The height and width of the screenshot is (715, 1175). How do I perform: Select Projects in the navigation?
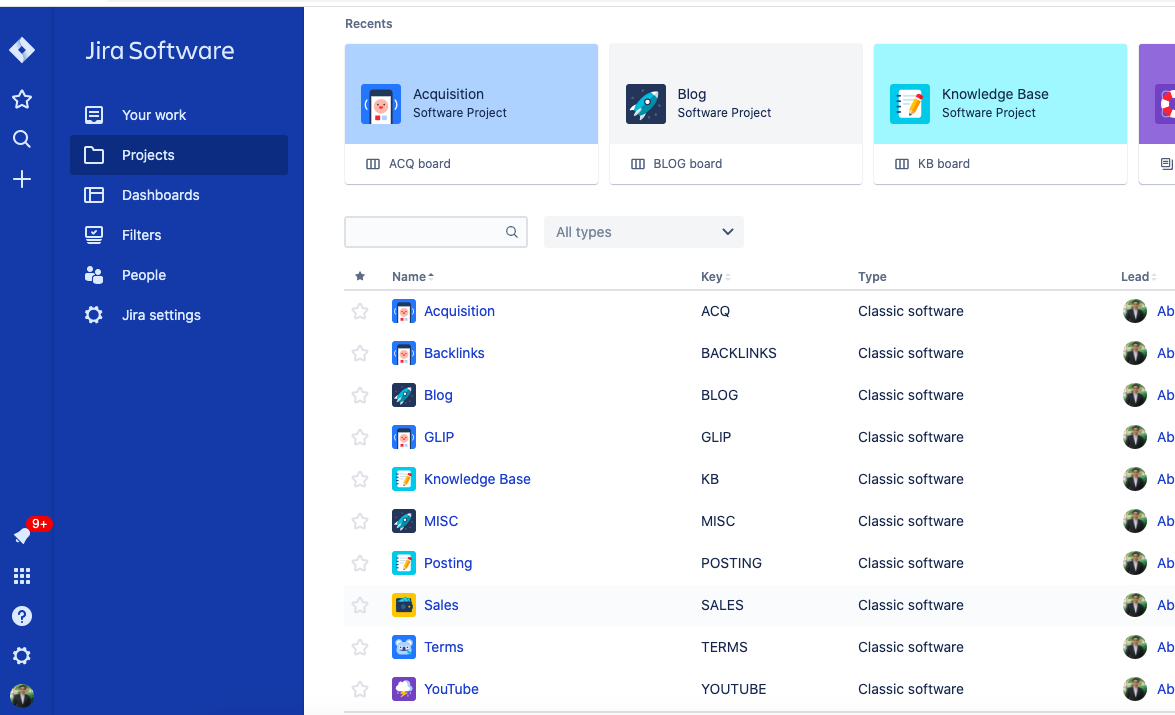click(179, 155)
